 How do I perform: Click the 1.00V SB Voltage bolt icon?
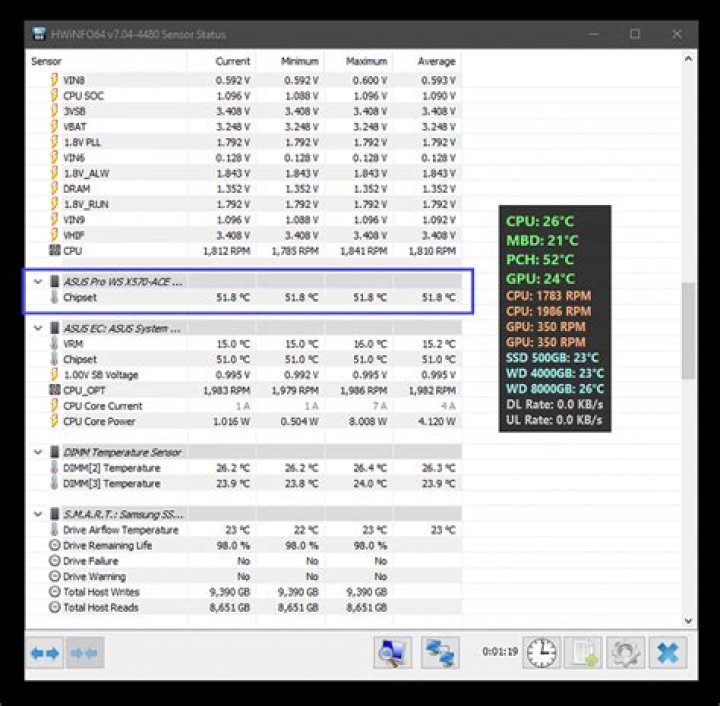(55, 375)
